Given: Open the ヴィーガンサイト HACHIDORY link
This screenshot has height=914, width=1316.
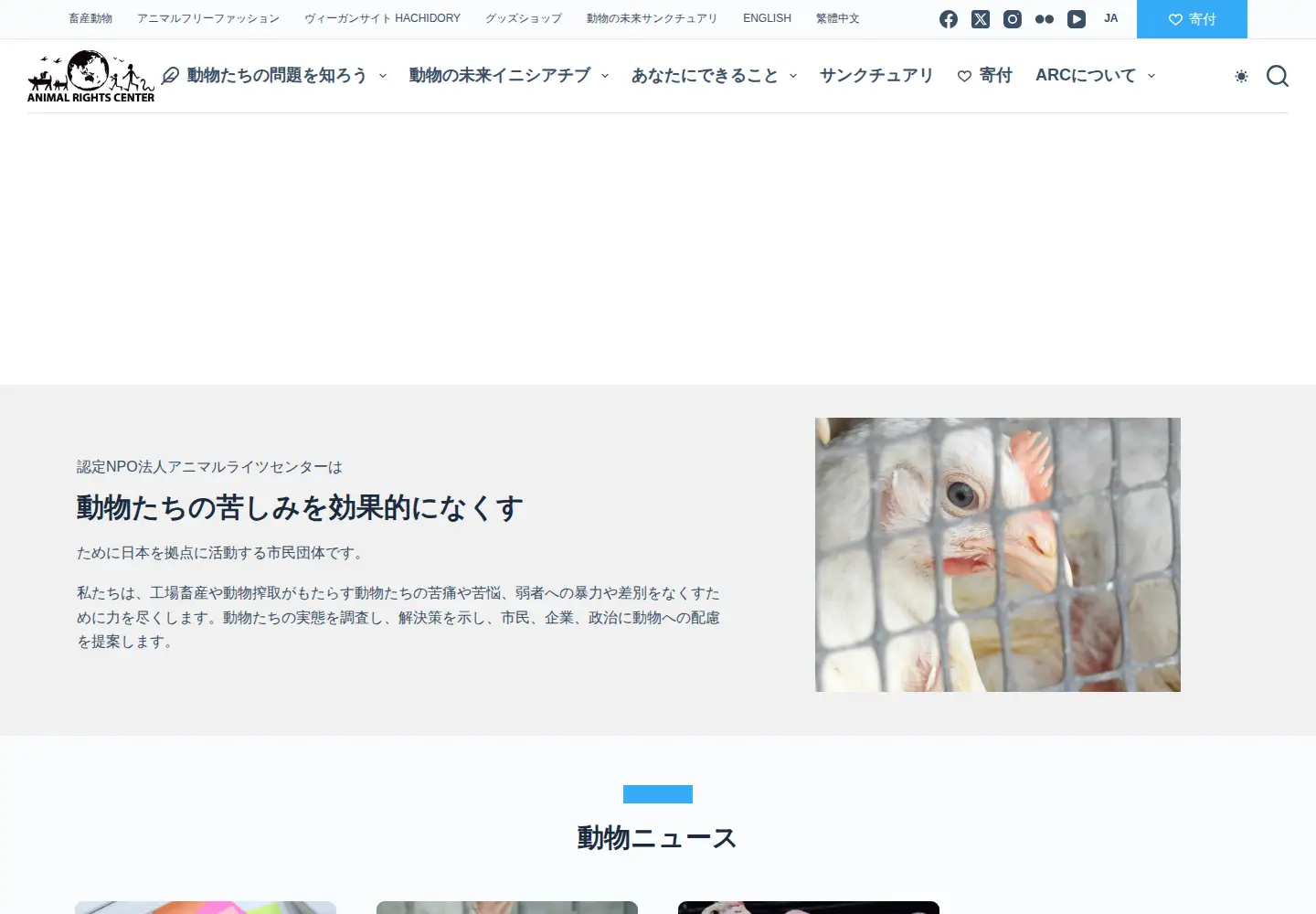Looking at the screenshot, I should pos(382,18).
